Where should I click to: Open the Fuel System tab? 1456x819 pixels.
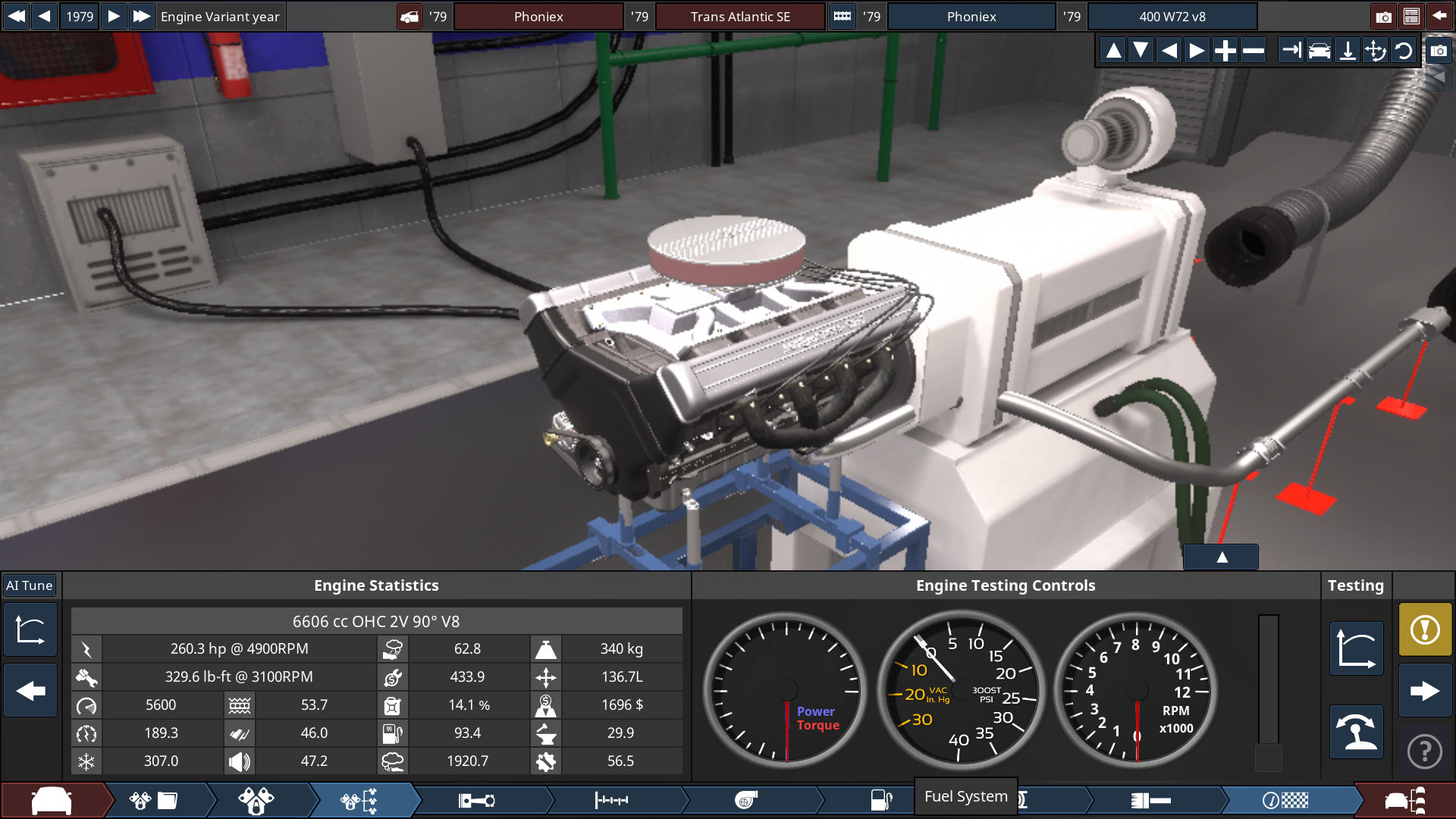[881, 800]
